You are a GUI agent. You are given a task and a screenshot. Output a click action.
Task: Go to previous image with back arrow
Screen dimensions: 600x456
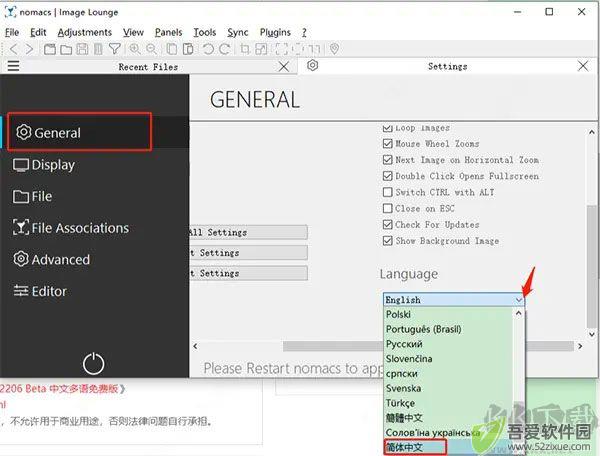[x=13, y=49]
